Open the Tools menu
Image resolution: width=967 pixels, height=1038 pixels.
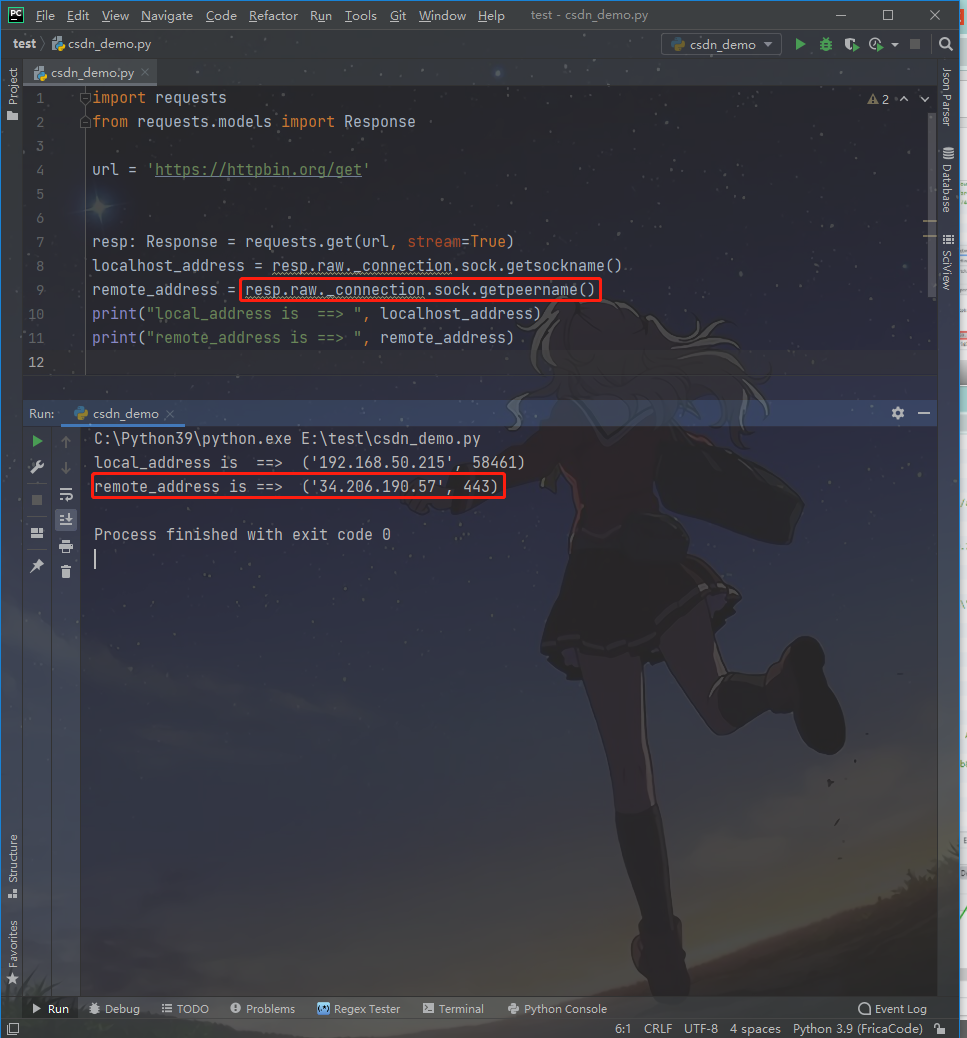(x=361, y=15)
